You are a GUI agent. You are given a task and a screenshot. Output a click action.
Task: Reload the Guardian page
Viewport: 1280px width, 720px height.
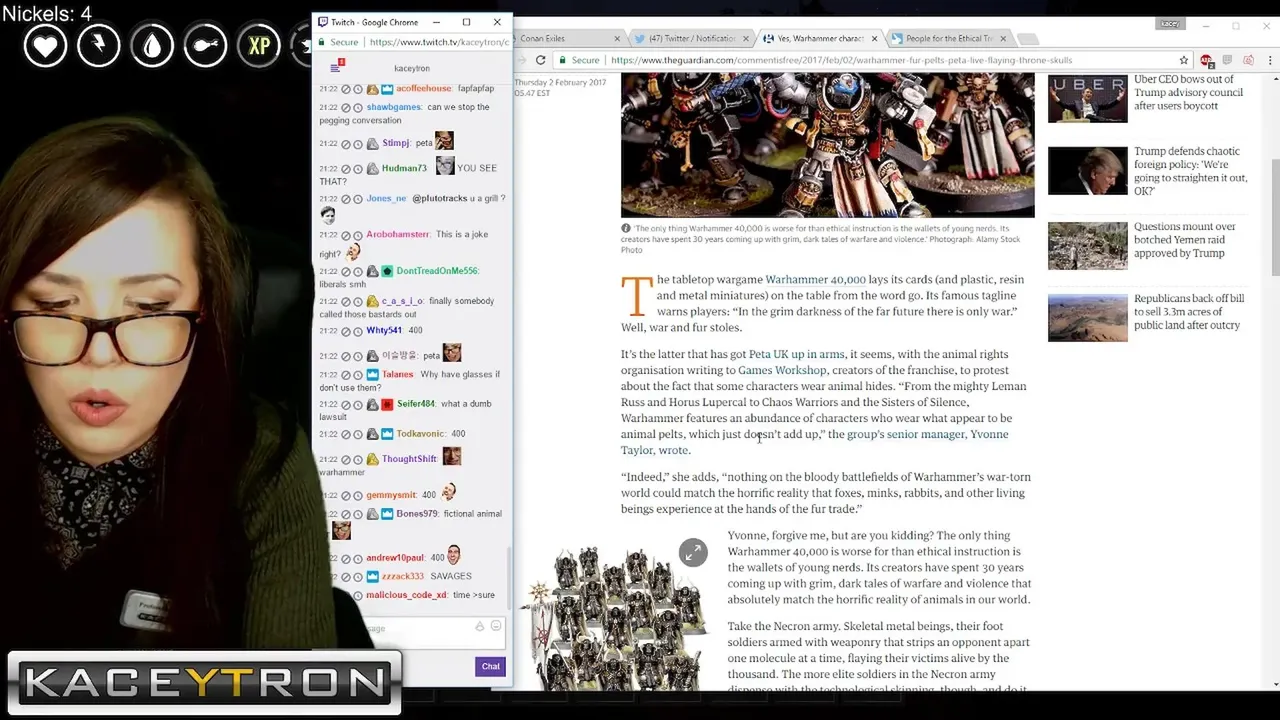point(541,60)
